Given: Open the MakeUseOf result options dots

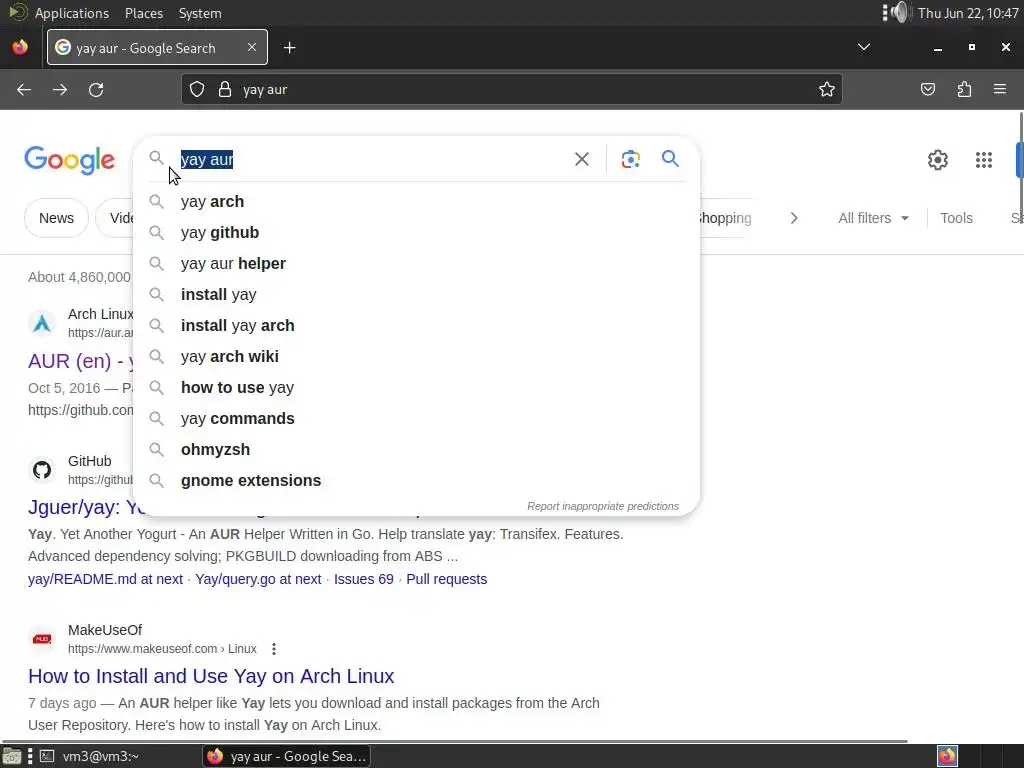Looking at the screenshot, I should [x=274, y=649].
